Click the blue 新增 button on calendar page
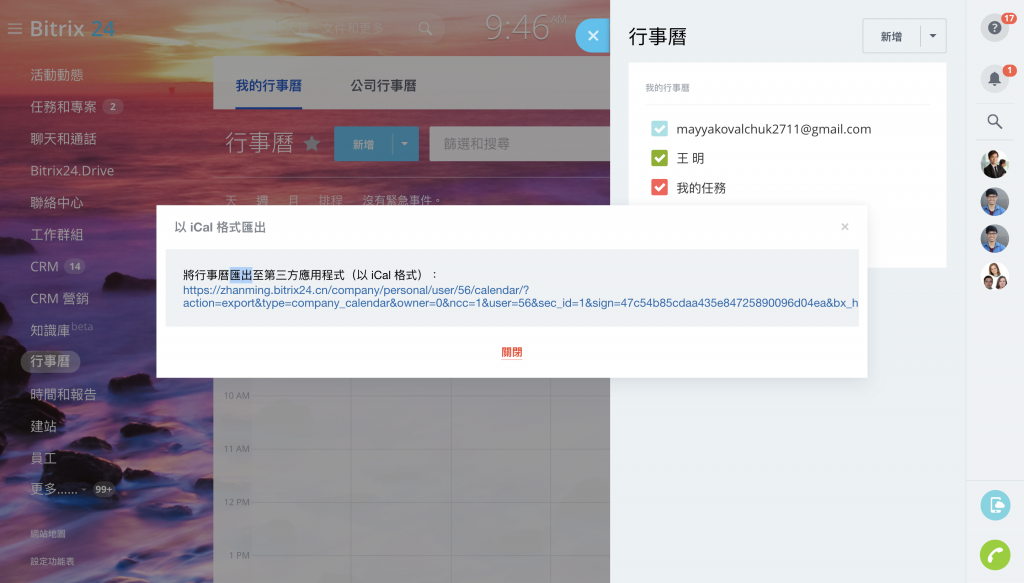Image resolution: width=1024 pixels, height=583 pixels. [x=363, y=144]
